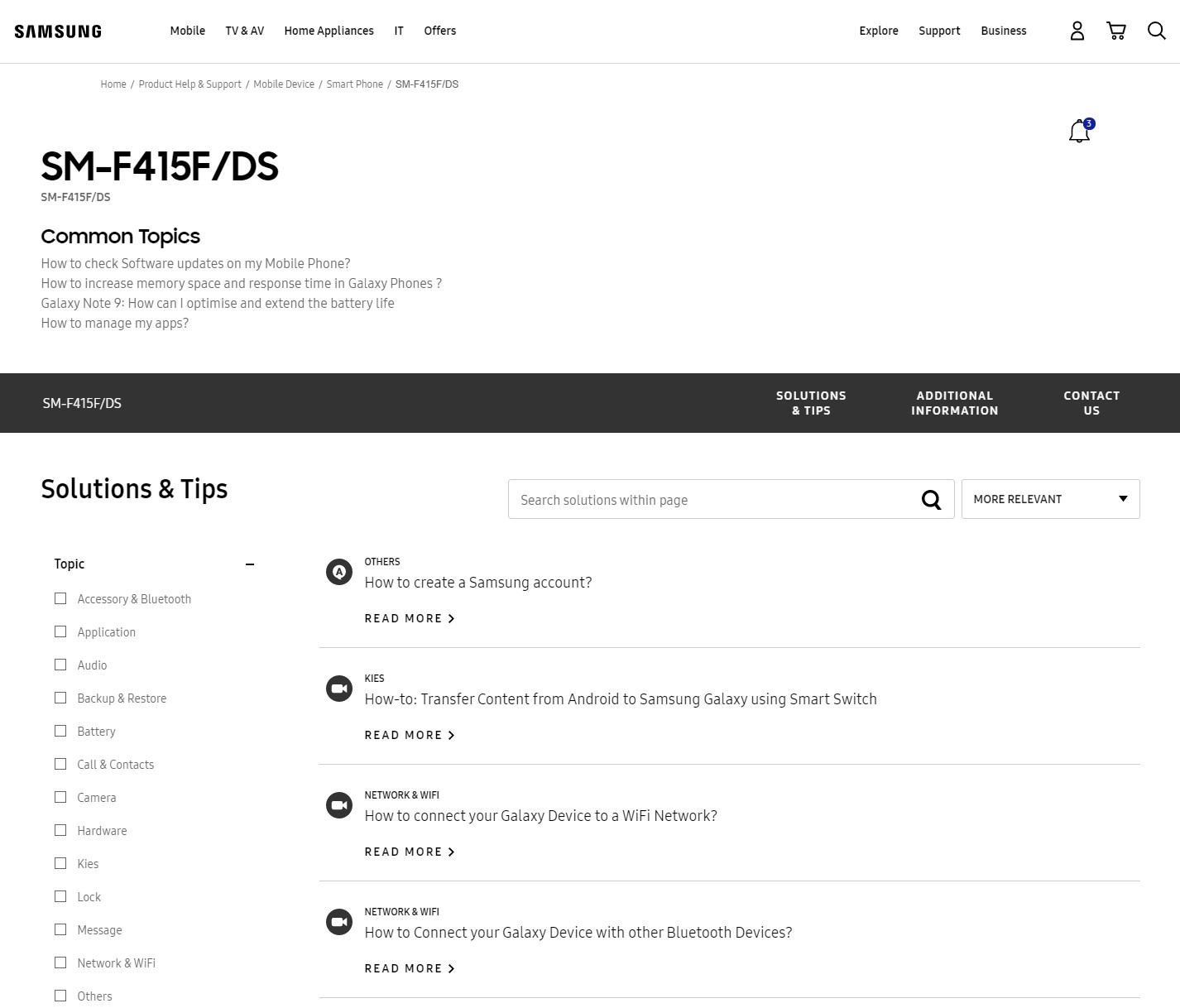
Task: Click the Smart Phone breadcrumb link
Action: point(354,84)
